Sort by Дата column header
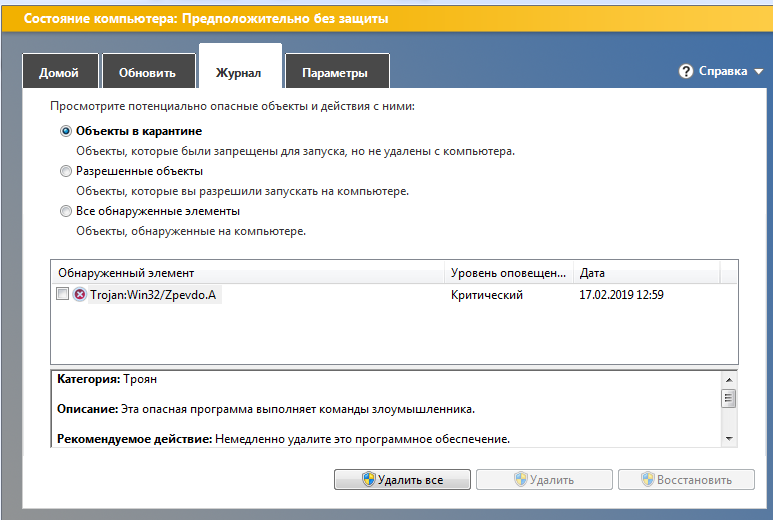773x520 pixels. click(x=646, y=273)
